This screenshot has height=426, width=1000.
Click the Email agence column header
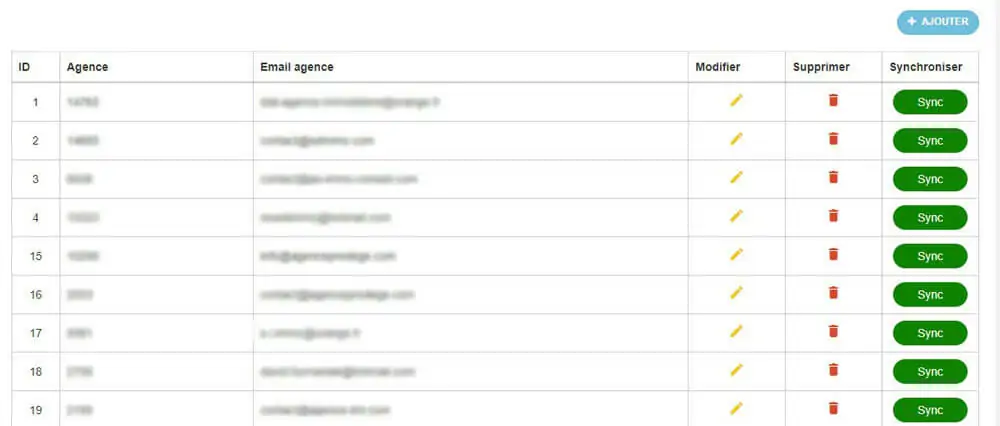click(297, 67)
